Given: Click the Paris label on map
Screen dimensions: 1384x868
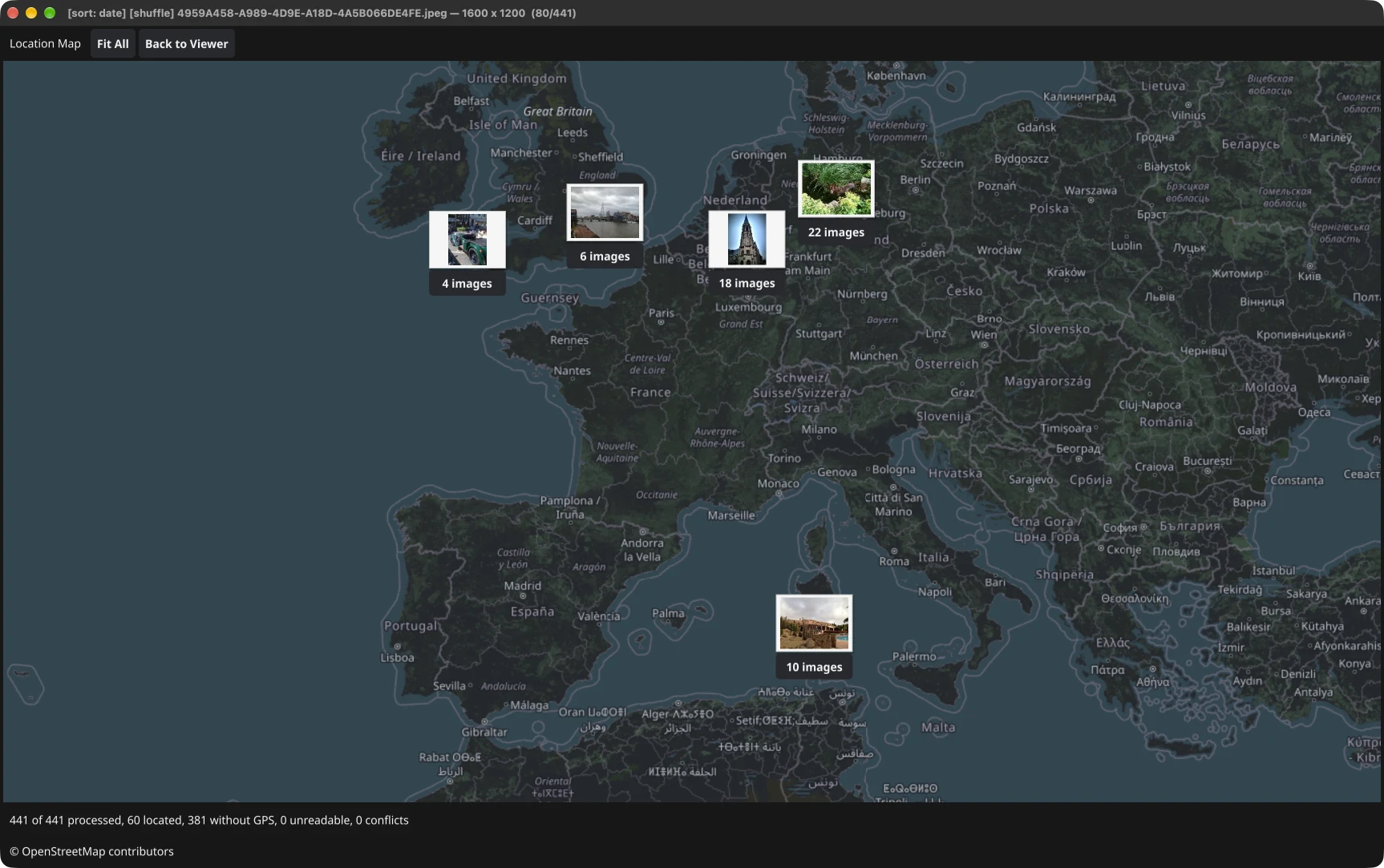Looking at the screenshot, I should 662,313.
